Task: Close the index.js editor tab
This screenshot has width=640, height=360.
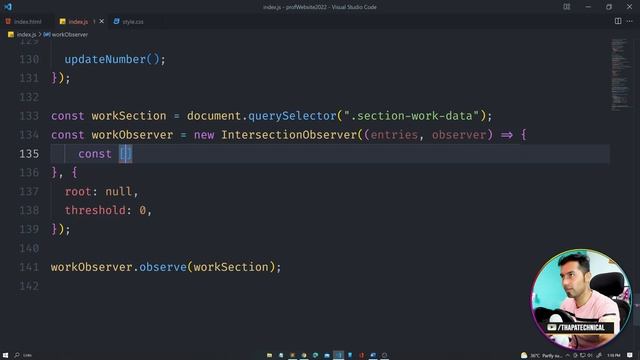Action: click(102, 21)
